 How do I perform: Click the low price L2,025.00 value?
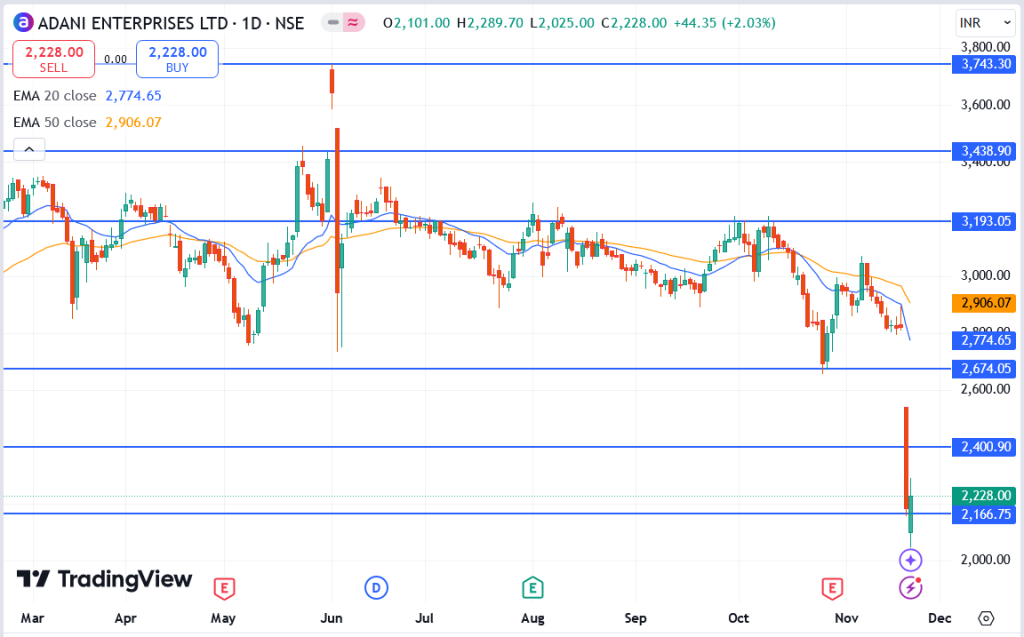tap(562, 24)
